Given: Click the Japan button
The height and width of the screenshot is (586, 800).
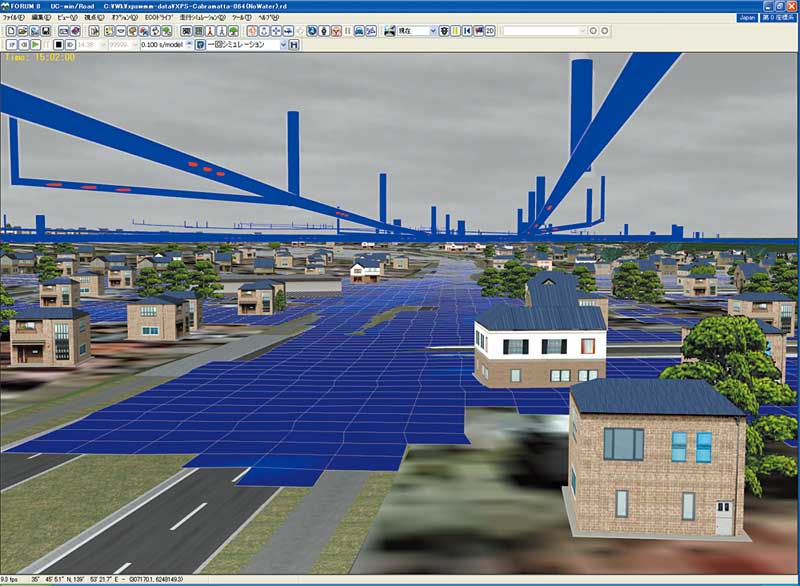Looking at the screenshot, I should coord(747,17).
